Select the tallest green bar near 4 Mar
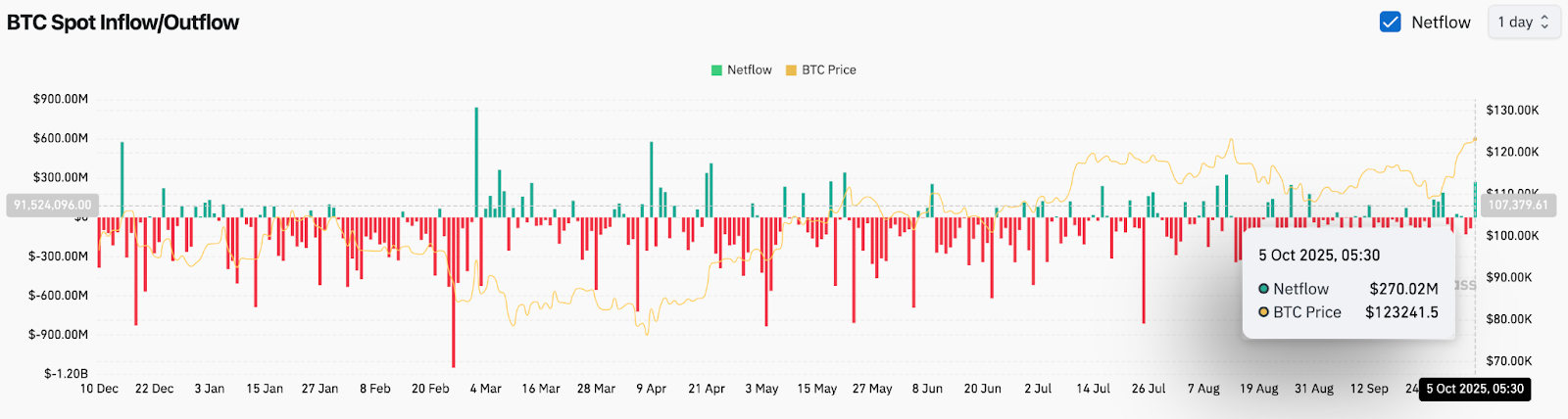This screenshot has height=419, width=1568. (x=476, y=162)
